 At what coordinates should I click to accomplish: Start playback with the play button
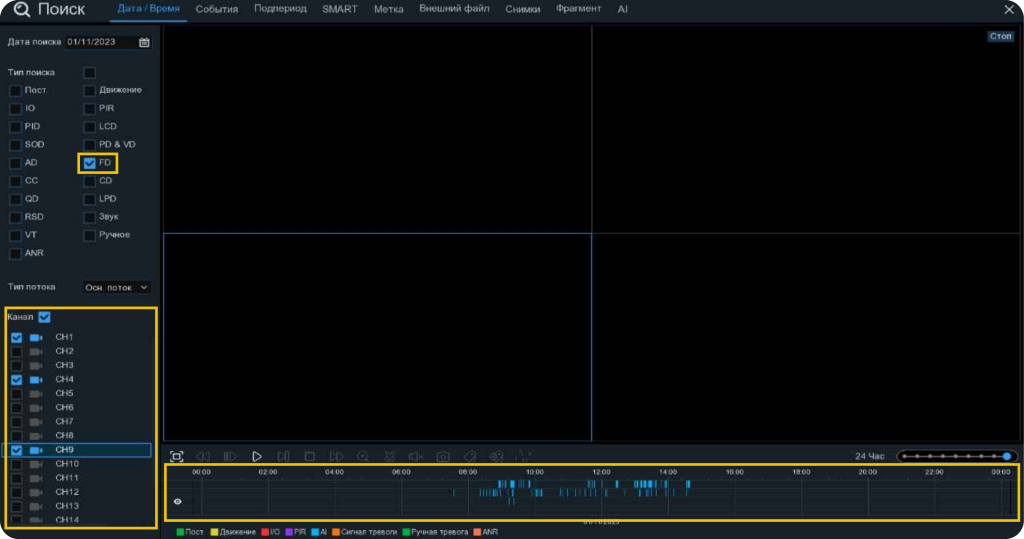(257, 456)
